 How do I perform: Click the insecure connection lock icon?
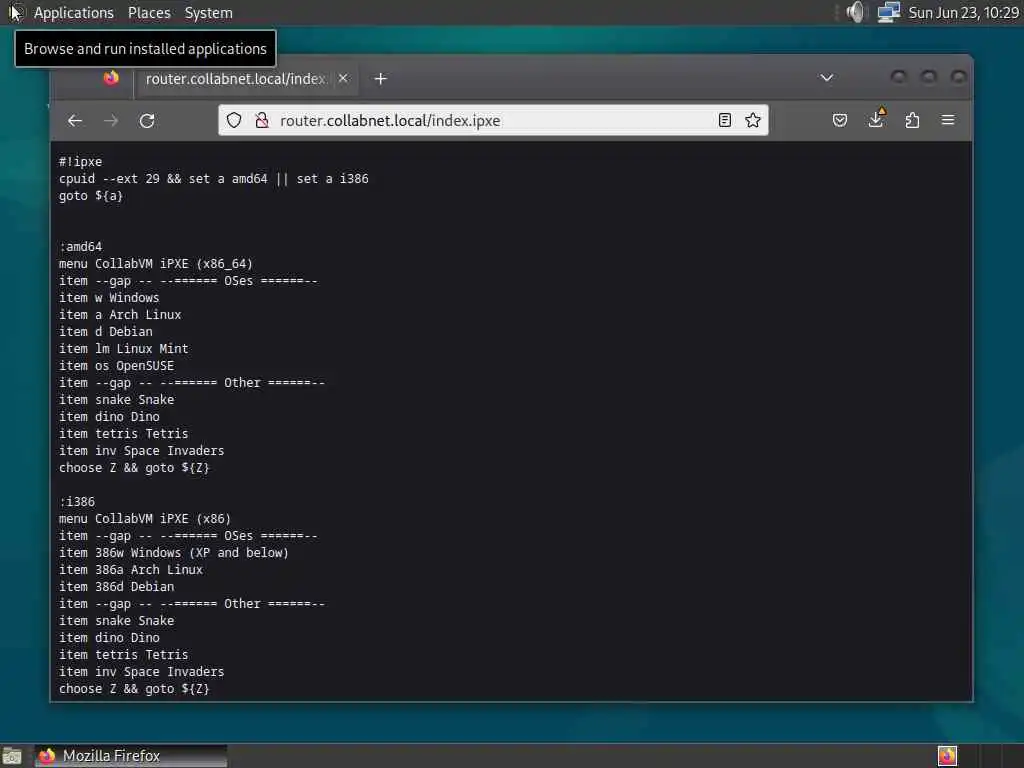(262, 120)
